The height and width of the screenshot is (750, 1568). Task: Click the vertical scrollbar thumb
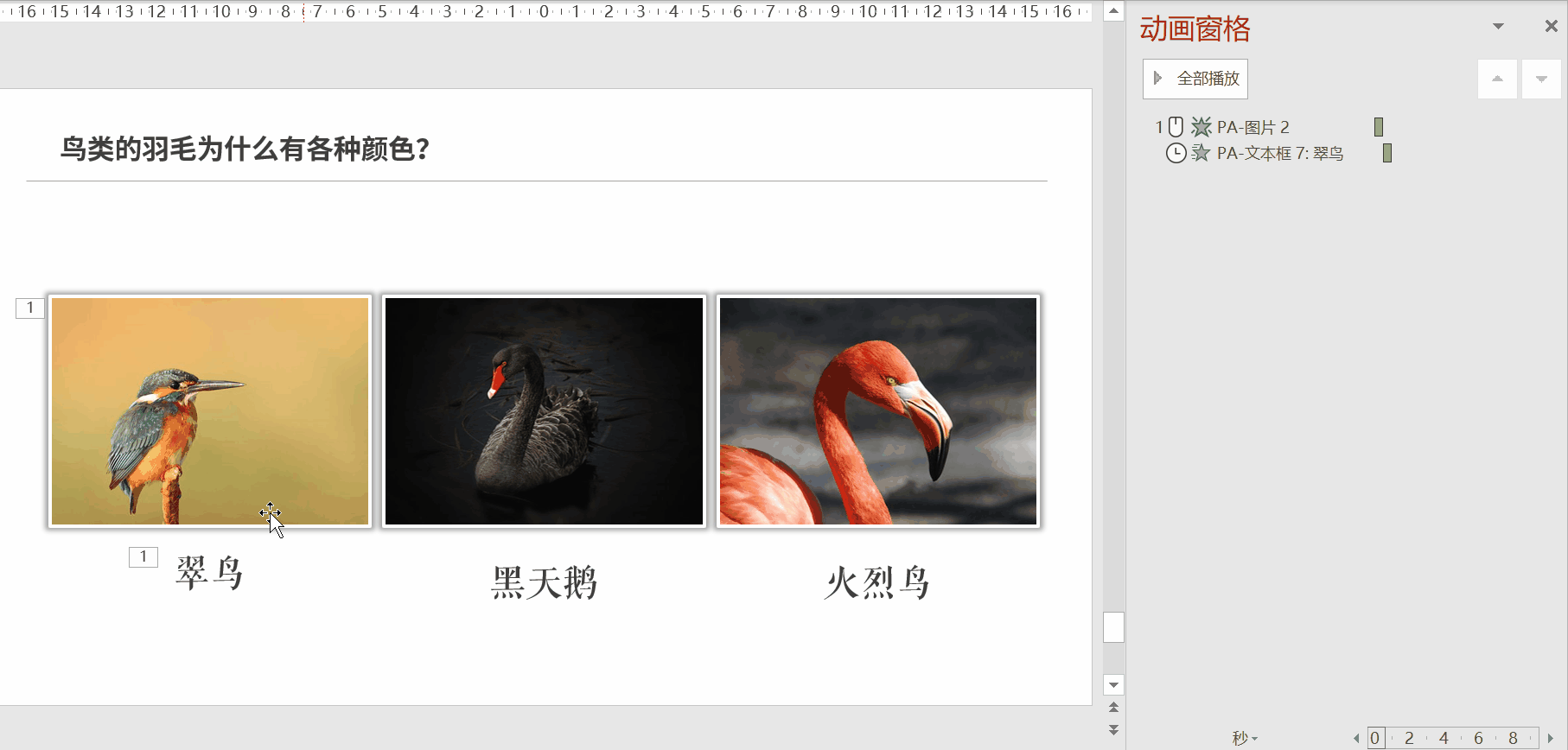pyautogui.click(x=1114, y=627)
